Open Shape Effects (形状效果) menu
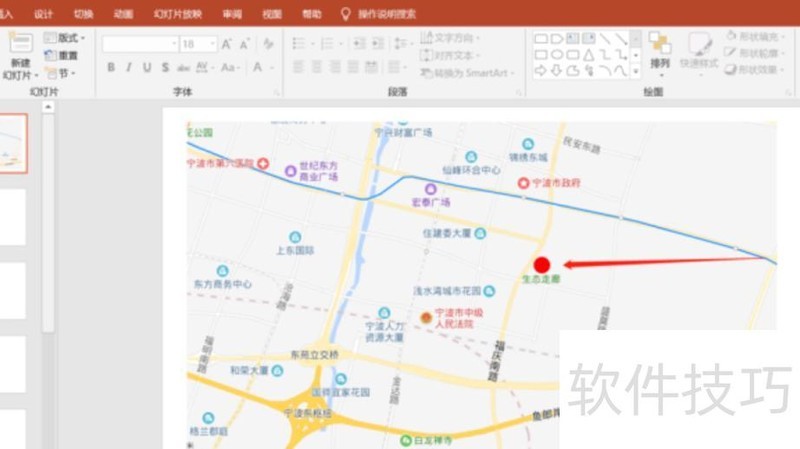The height and width of the screenshot is (449, 800). tap(755, 69)
